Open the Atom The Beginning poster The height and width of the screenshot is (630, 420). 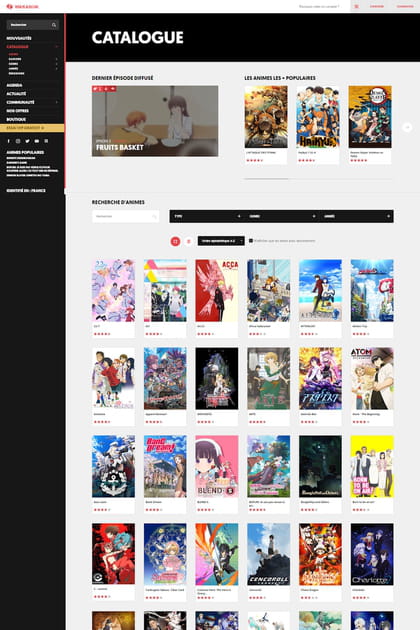(x=372, y=378)
